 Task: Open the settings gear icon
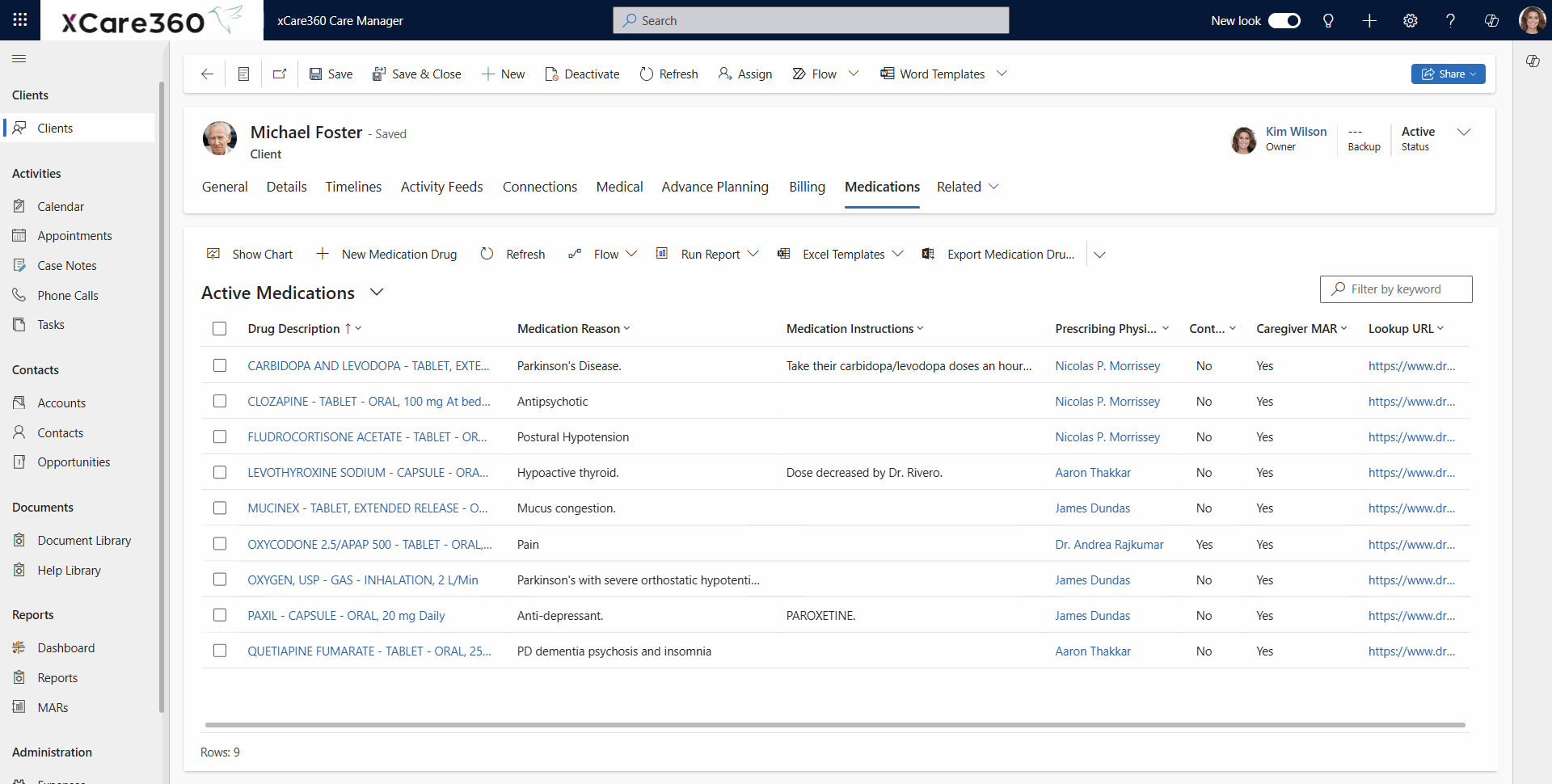[x=1411, y=21]
